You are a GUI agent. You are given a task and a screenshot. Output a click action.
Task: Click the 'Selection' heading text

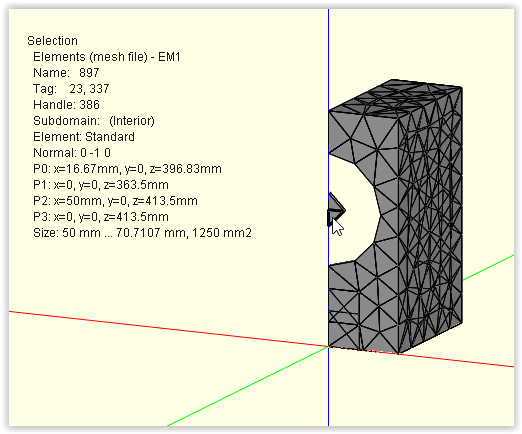pyautogui.click(x=52, y=41)
